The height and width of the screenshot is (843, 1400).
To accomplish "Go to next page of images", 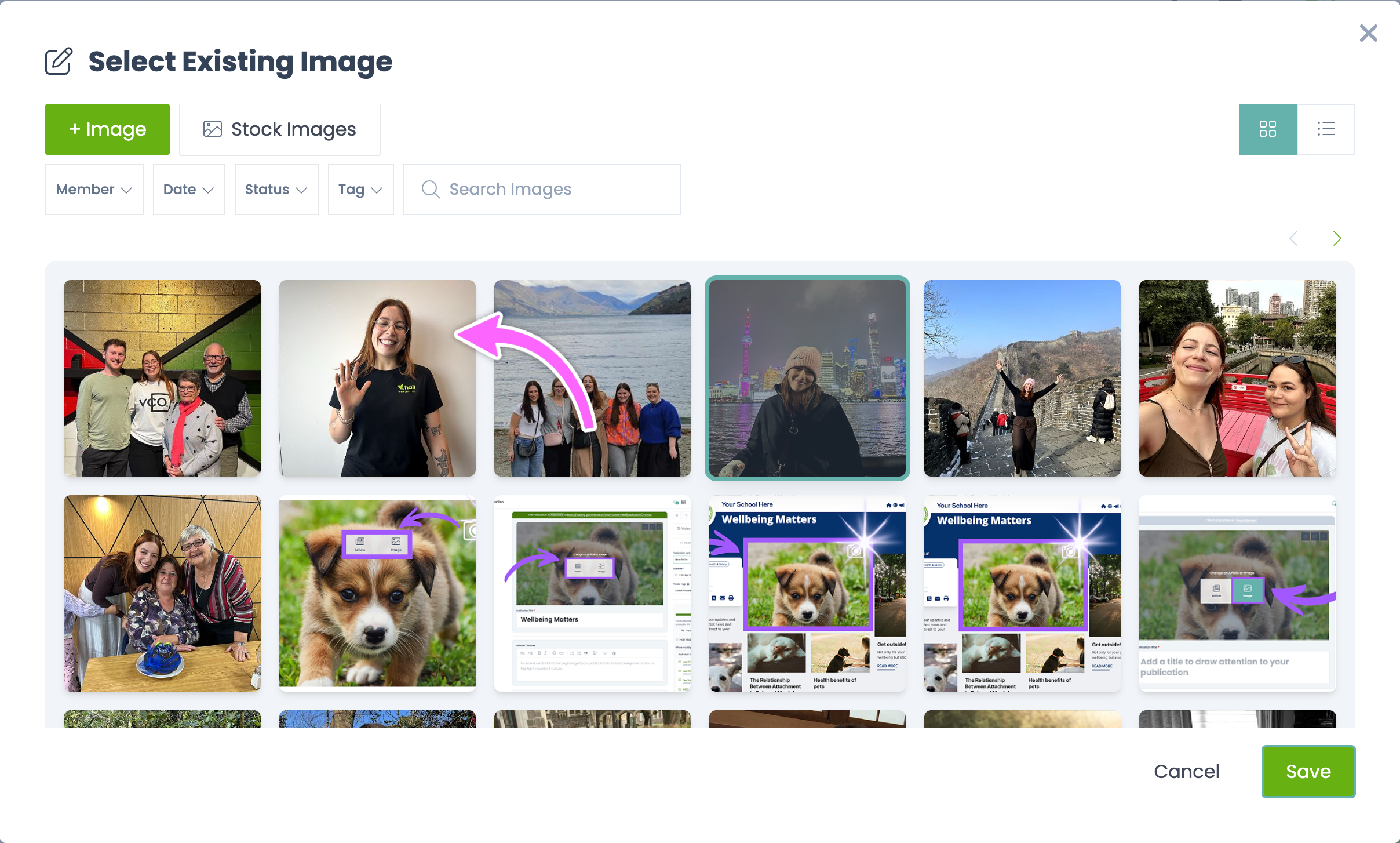I will (x=1337, y=238).
